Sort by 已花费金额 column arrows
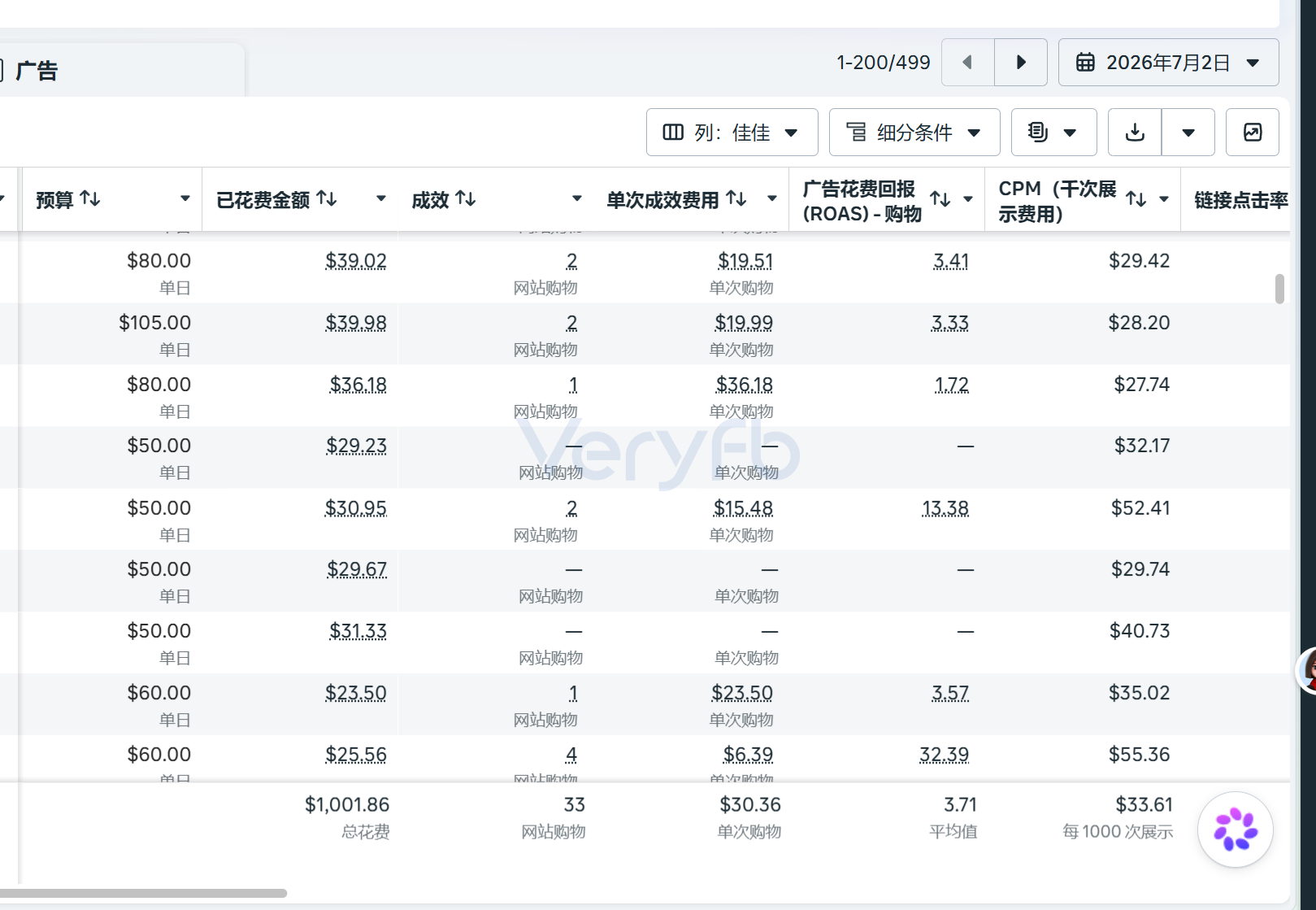Image resolution: width=1316 pixels, height=910 pixels. 327,198
